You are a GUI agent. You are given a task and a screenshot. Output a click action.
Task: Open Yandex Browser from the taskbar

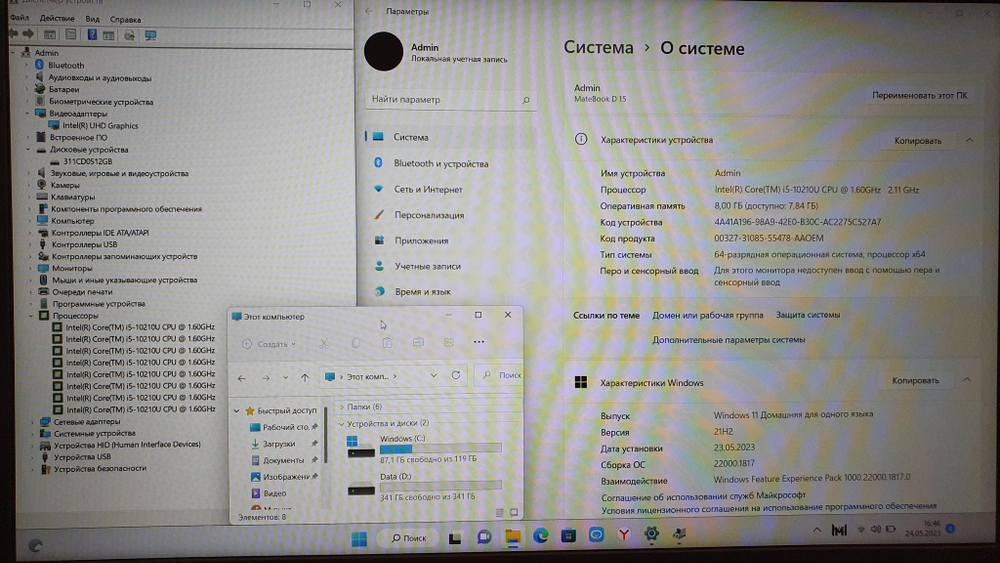point(624,535)
